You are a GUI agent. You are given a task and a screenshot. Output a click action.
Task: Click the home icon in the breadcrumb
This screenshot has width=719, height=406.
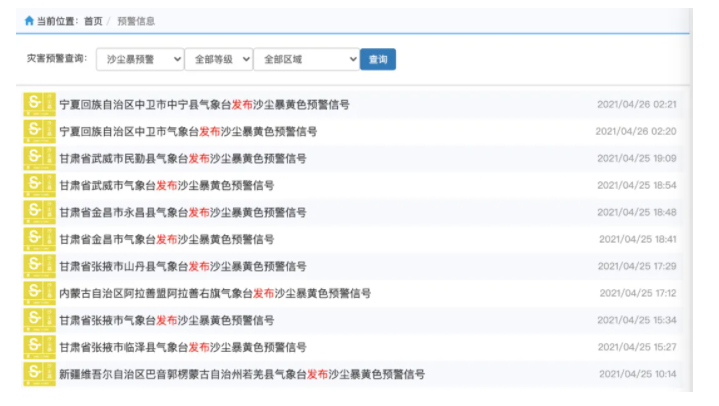coord(29,21)
